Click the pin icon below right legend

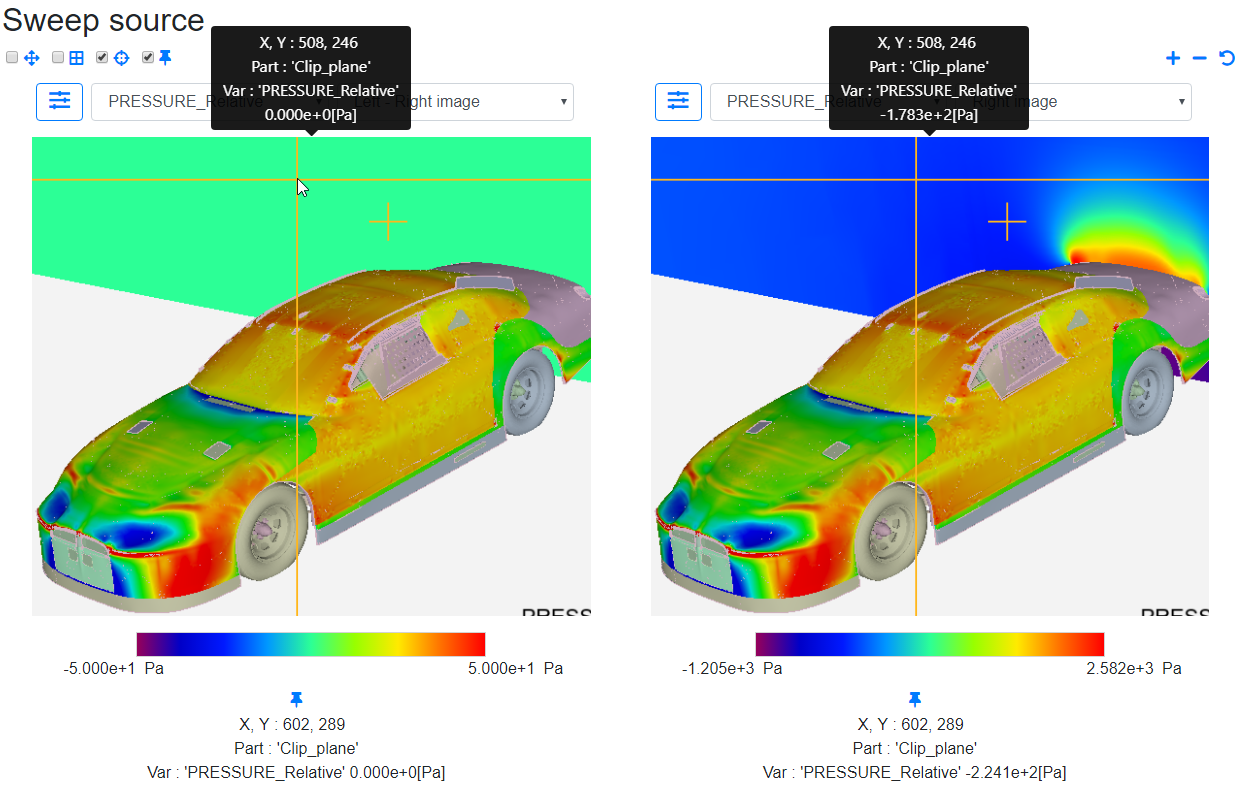pyautogui.click(x=915, y=699)
